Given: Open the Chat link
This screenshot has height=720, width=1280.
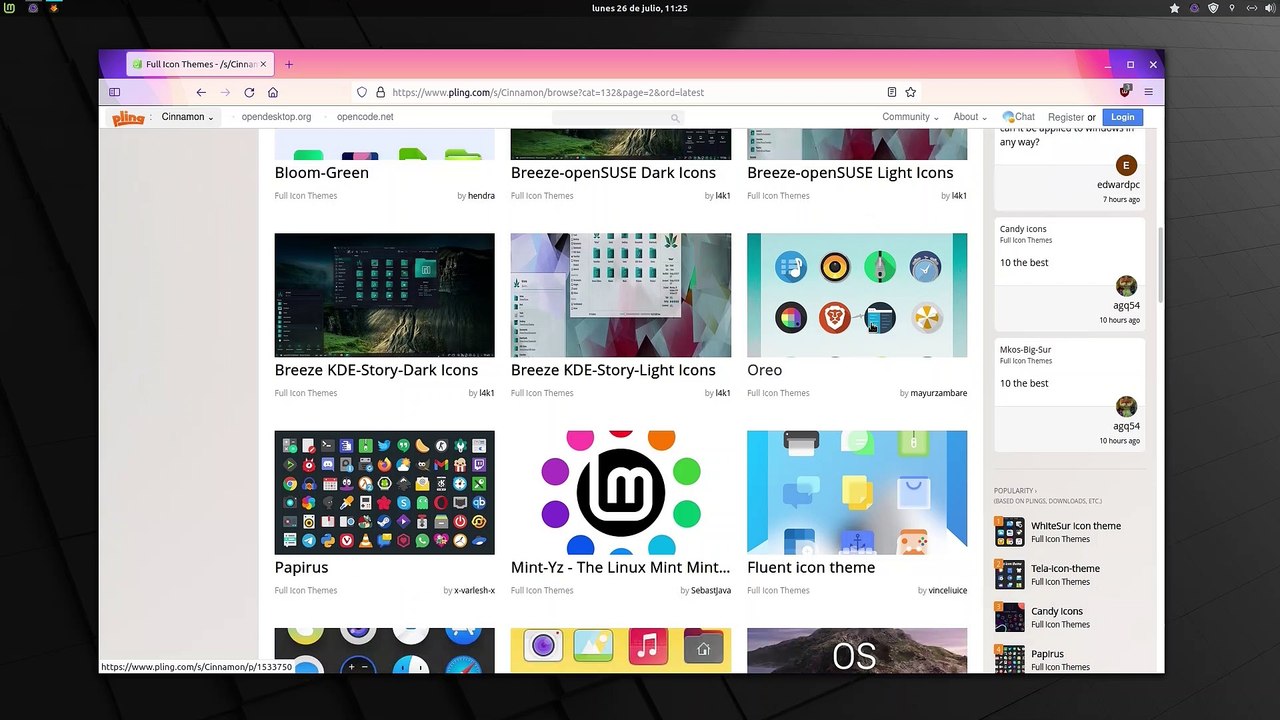Looking at the screenshot, I should [1019, 117].
